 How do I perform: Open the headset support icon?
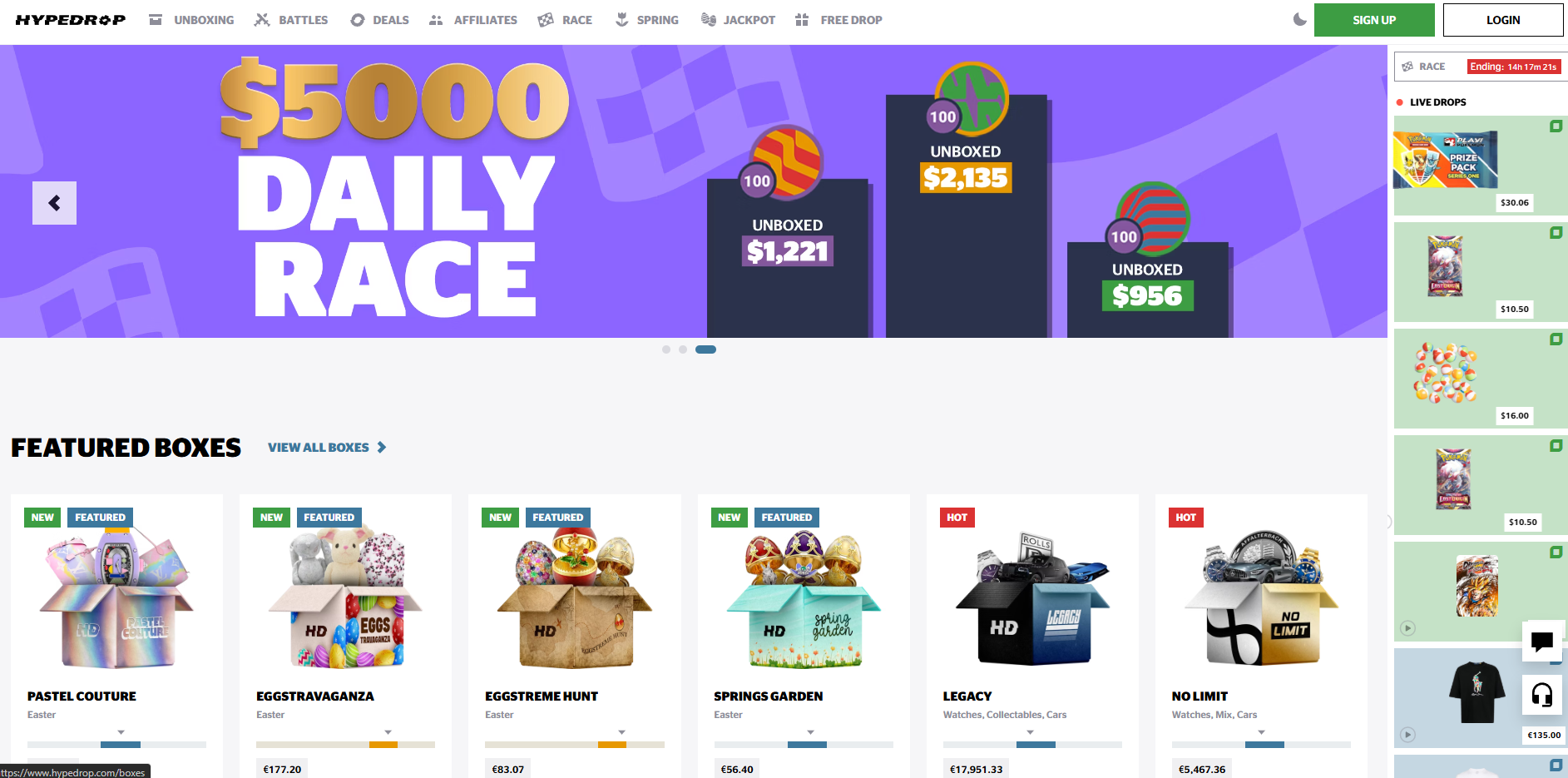coord(1542,695)
